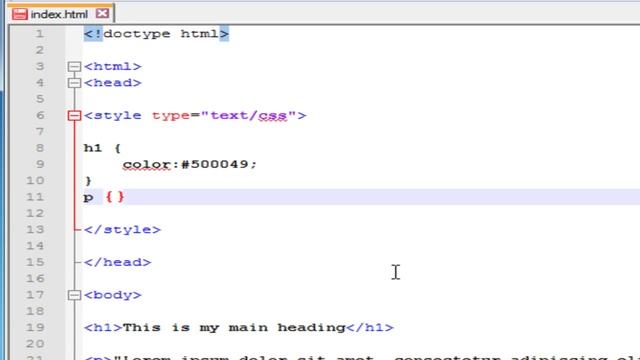Click the save-state icon on index.html tab

[20, 14]
